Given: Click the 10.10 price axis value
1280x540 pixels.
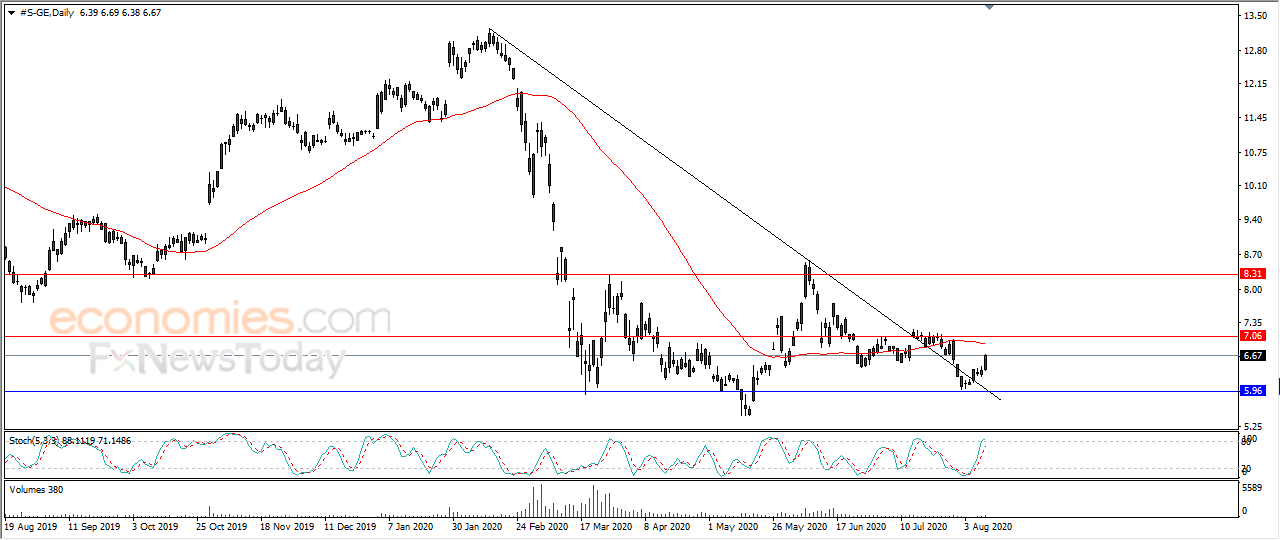Looking at the screenshot, I should pos(1255,186).
